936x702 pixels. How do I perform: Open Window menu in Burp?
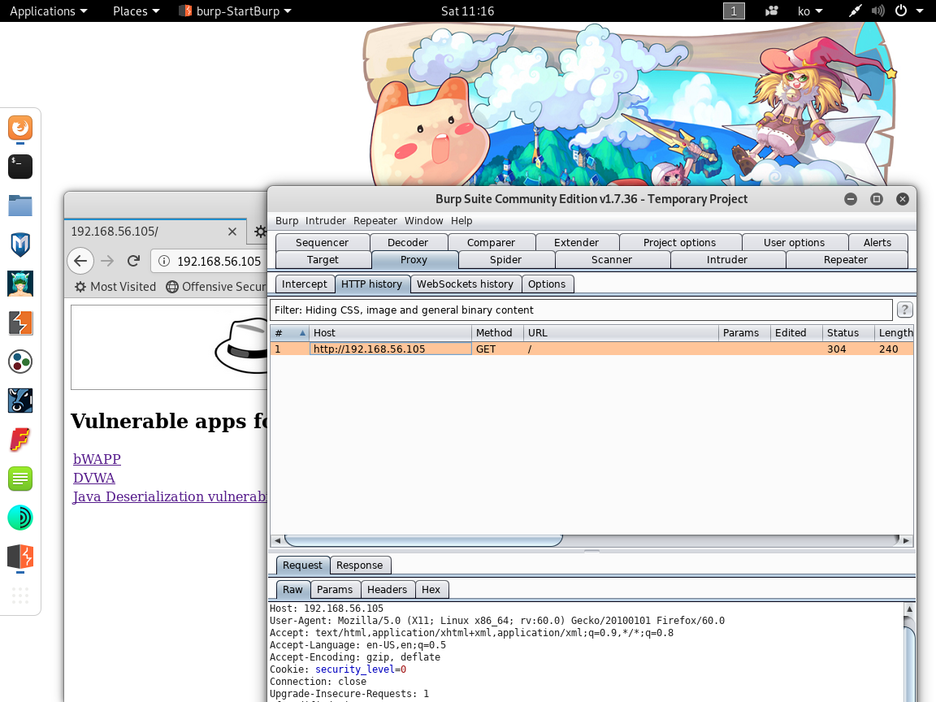[x=424, y=220]
